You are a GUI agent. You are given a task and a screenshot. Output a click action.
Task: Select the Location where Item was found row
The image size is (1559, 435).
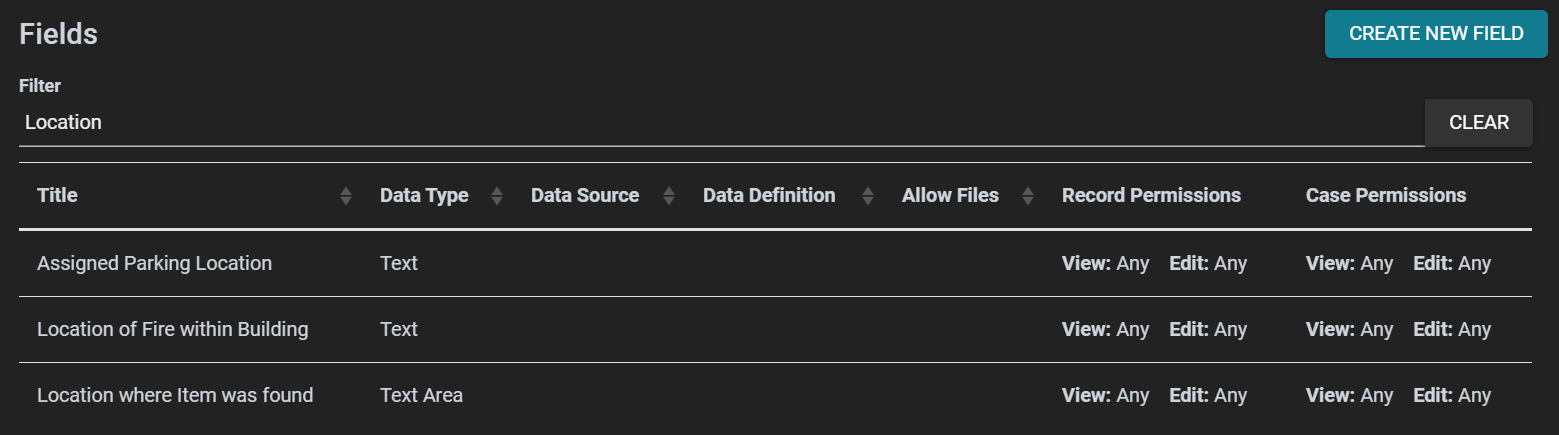pyautogui.click(x=775, y=395)
